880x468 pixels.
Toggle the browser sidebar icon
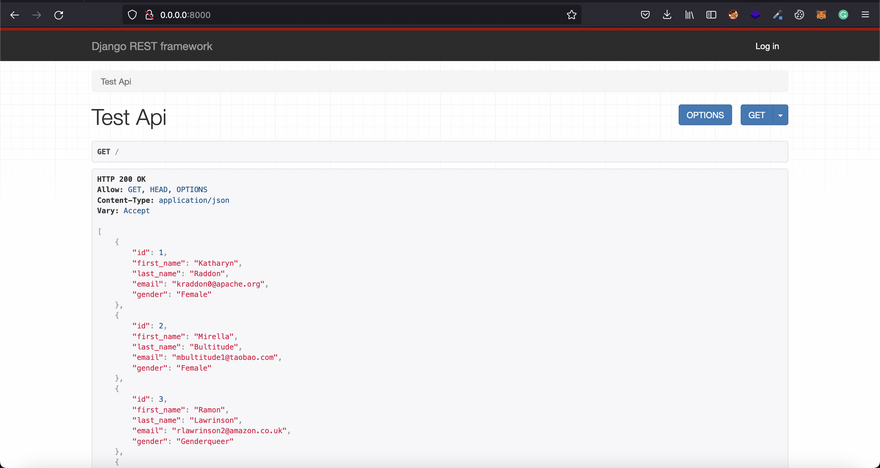[712, 15]
